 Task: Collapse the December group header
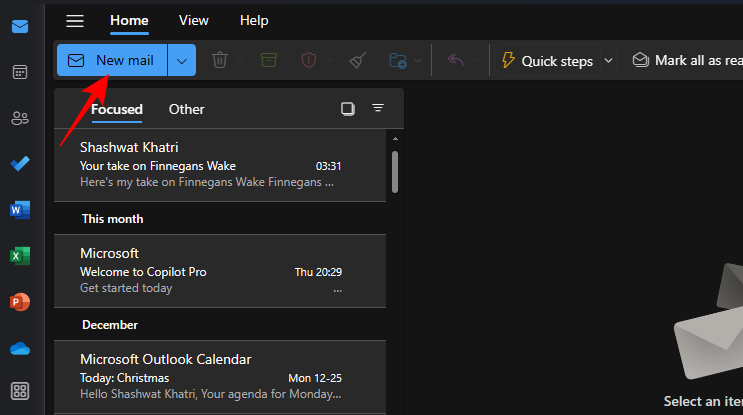[110, 325]
